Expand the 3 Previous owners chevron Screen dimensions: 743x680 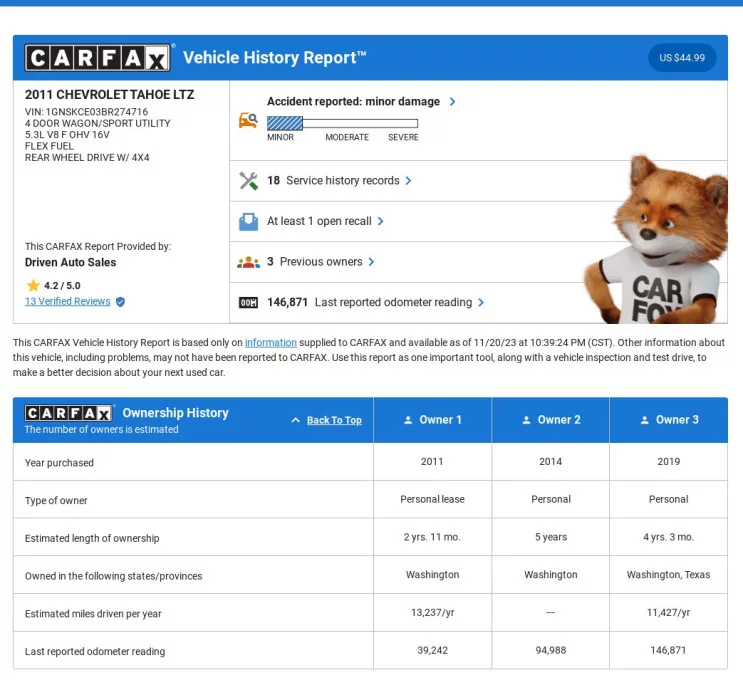click(372, 262)
